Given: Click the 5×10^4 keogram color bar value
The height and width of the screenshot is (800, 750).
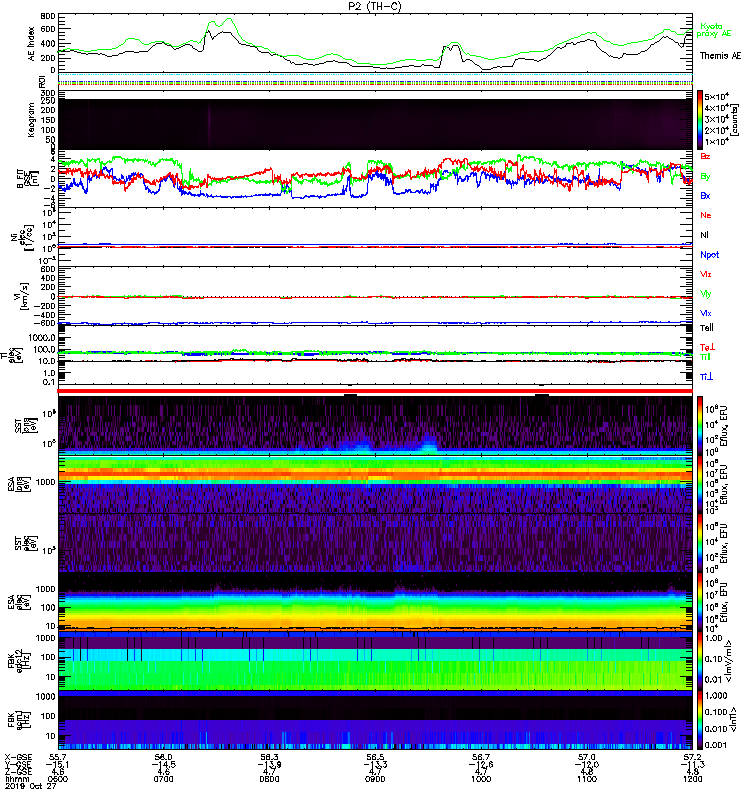Looking at the screenshot, I should (x=717, y=96).
